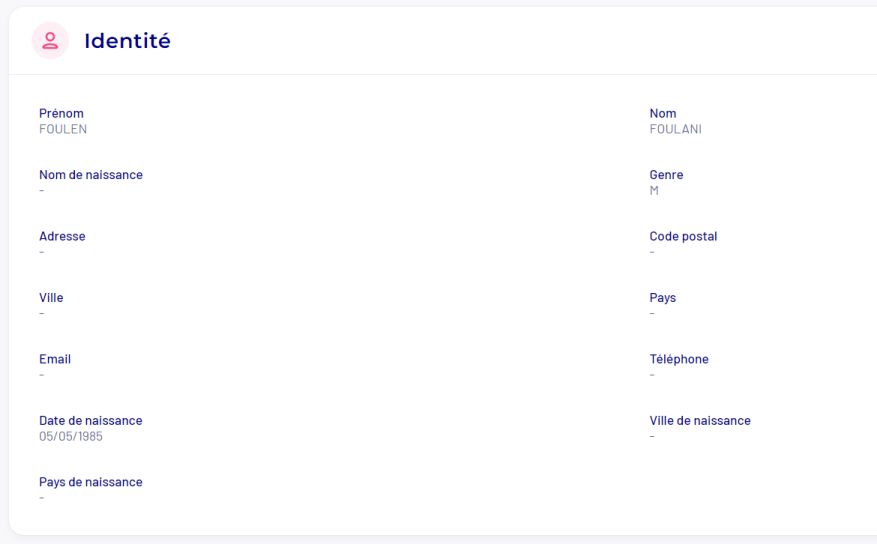Click the Date de naissance label

[x=91, y=421]
